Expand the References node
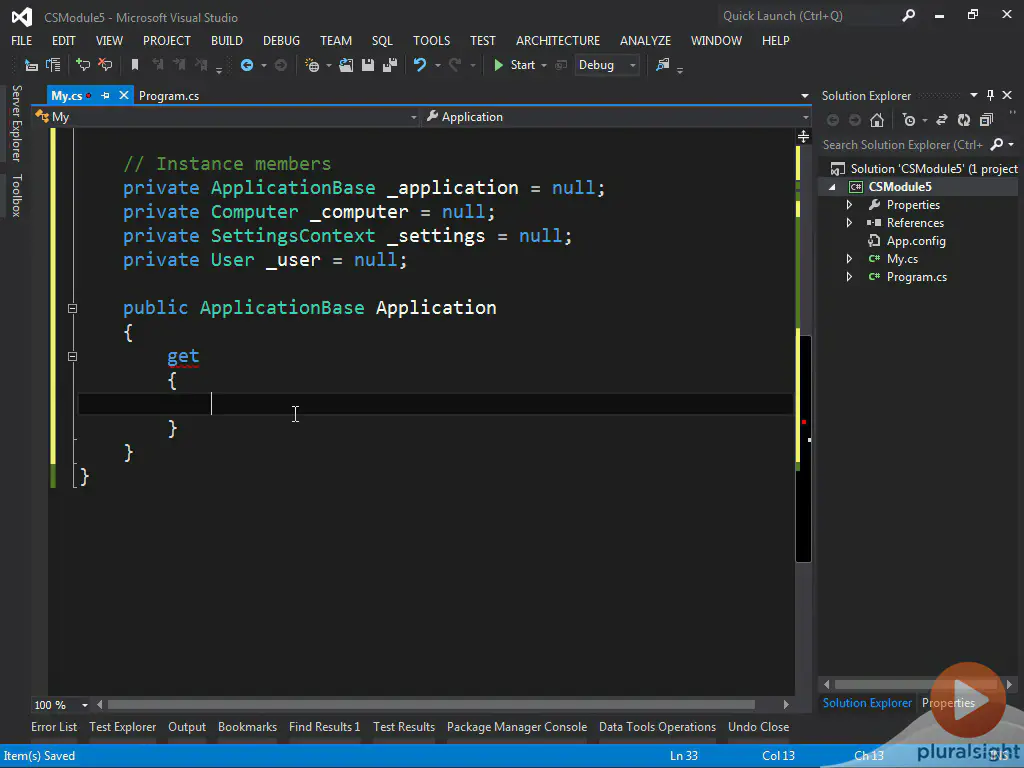 pyautogui.click(x=850, y=223)
